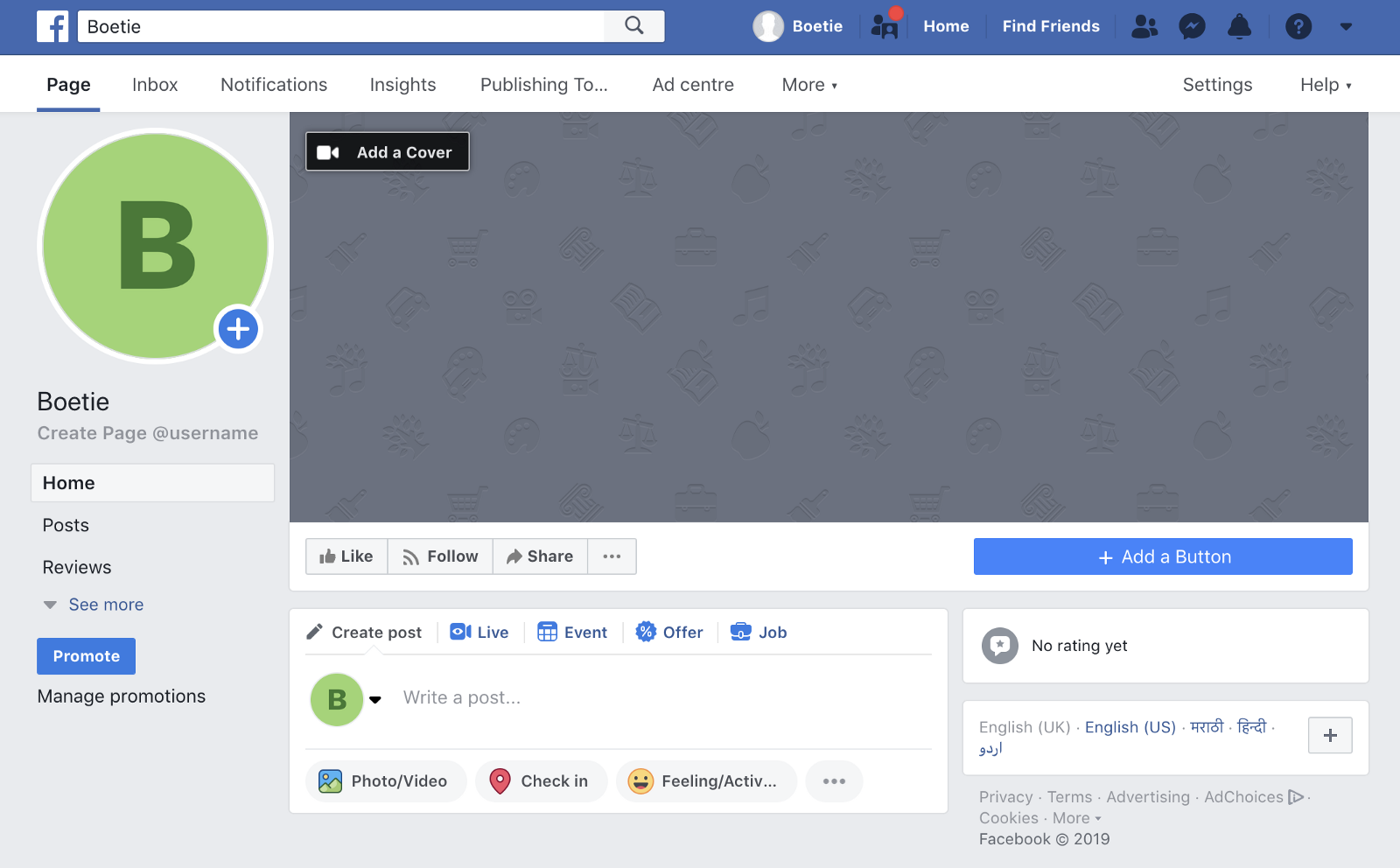Open the more options button beside Share
Image resolution: width=1400 pixels, height=868 pixels.
[612, 556]
